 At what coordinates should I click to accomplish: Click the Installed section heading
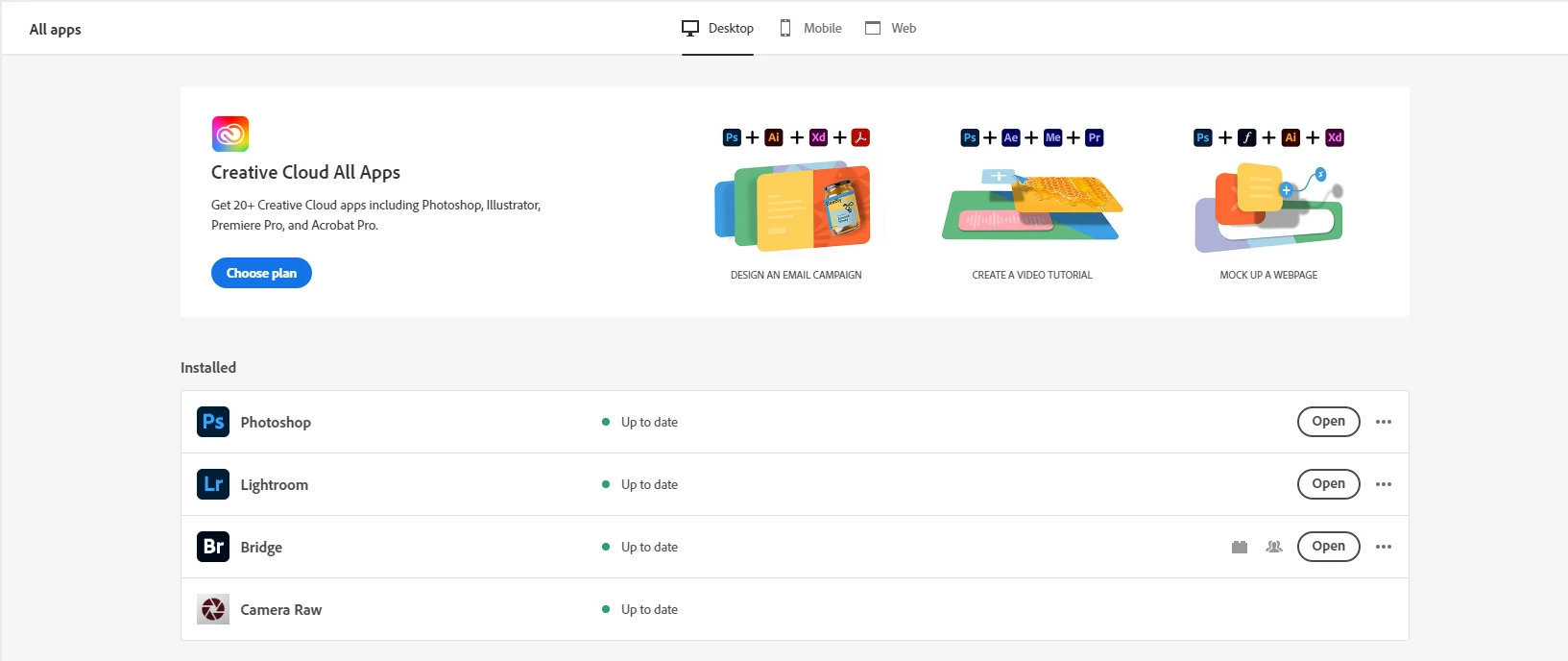pos(208,368)
